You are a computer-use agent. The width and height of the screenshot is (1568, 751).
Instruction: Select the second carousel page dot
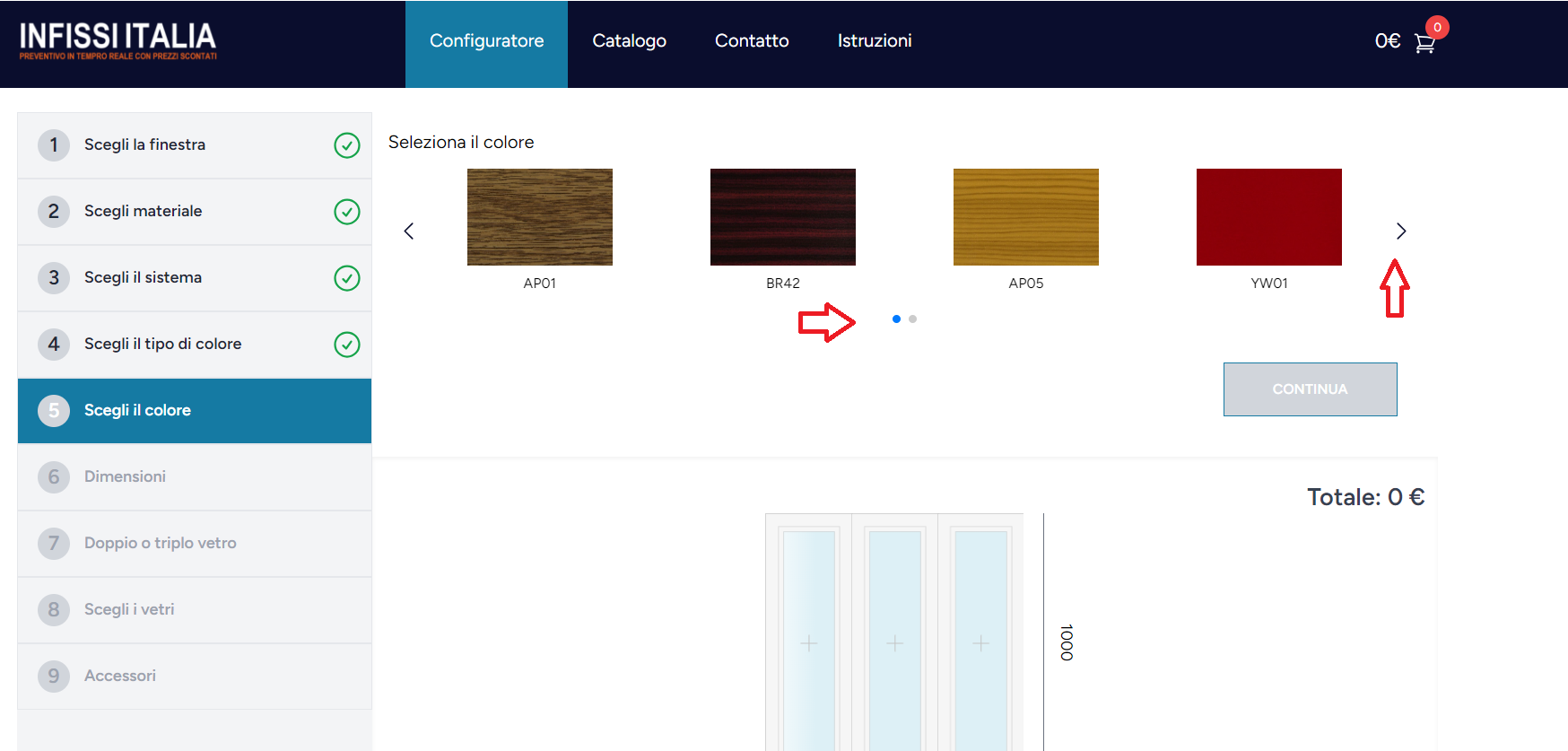(912, 319)
